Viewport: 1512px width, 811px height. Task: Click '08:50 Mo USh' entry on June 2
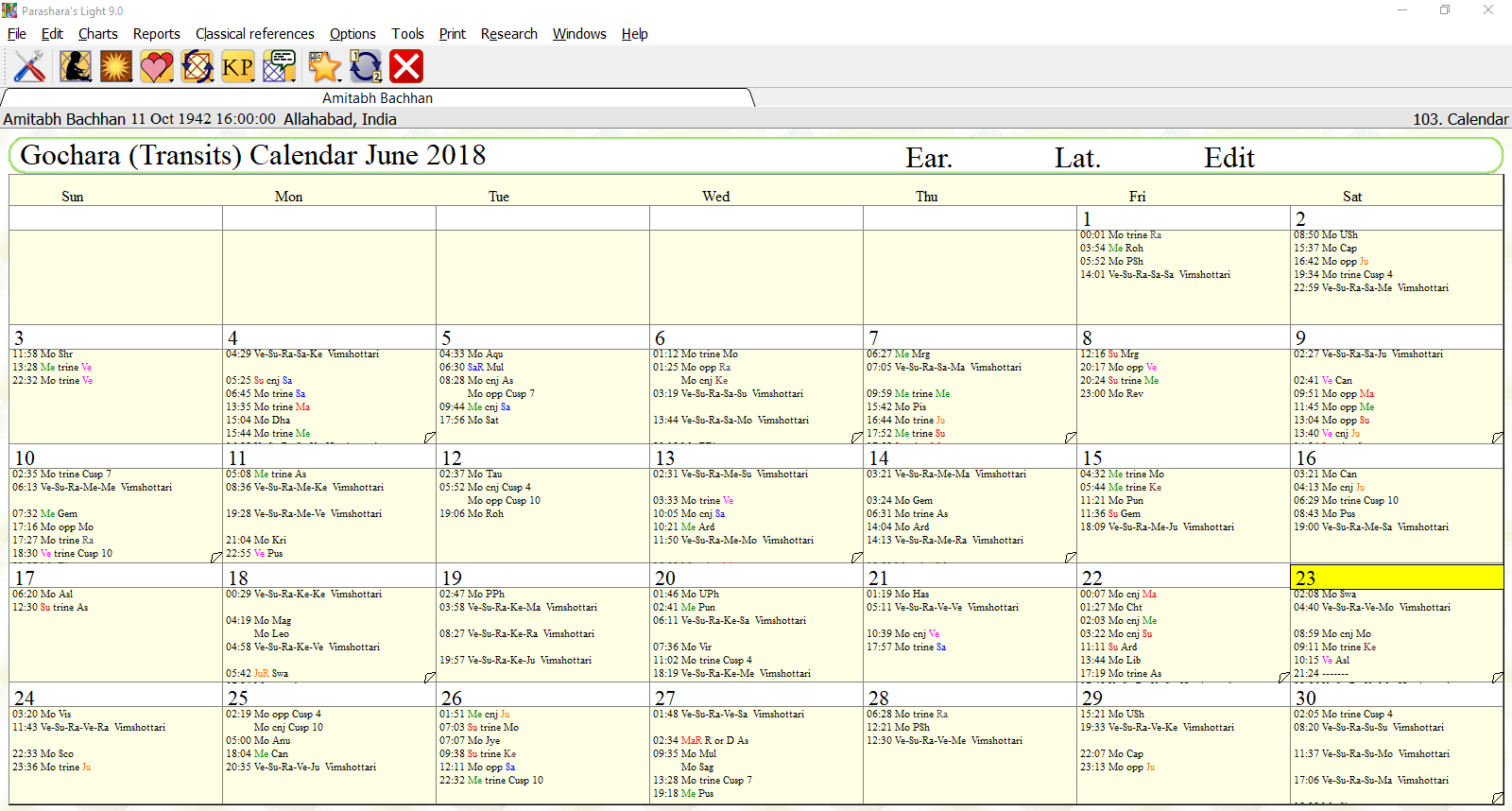[1326, 234]
